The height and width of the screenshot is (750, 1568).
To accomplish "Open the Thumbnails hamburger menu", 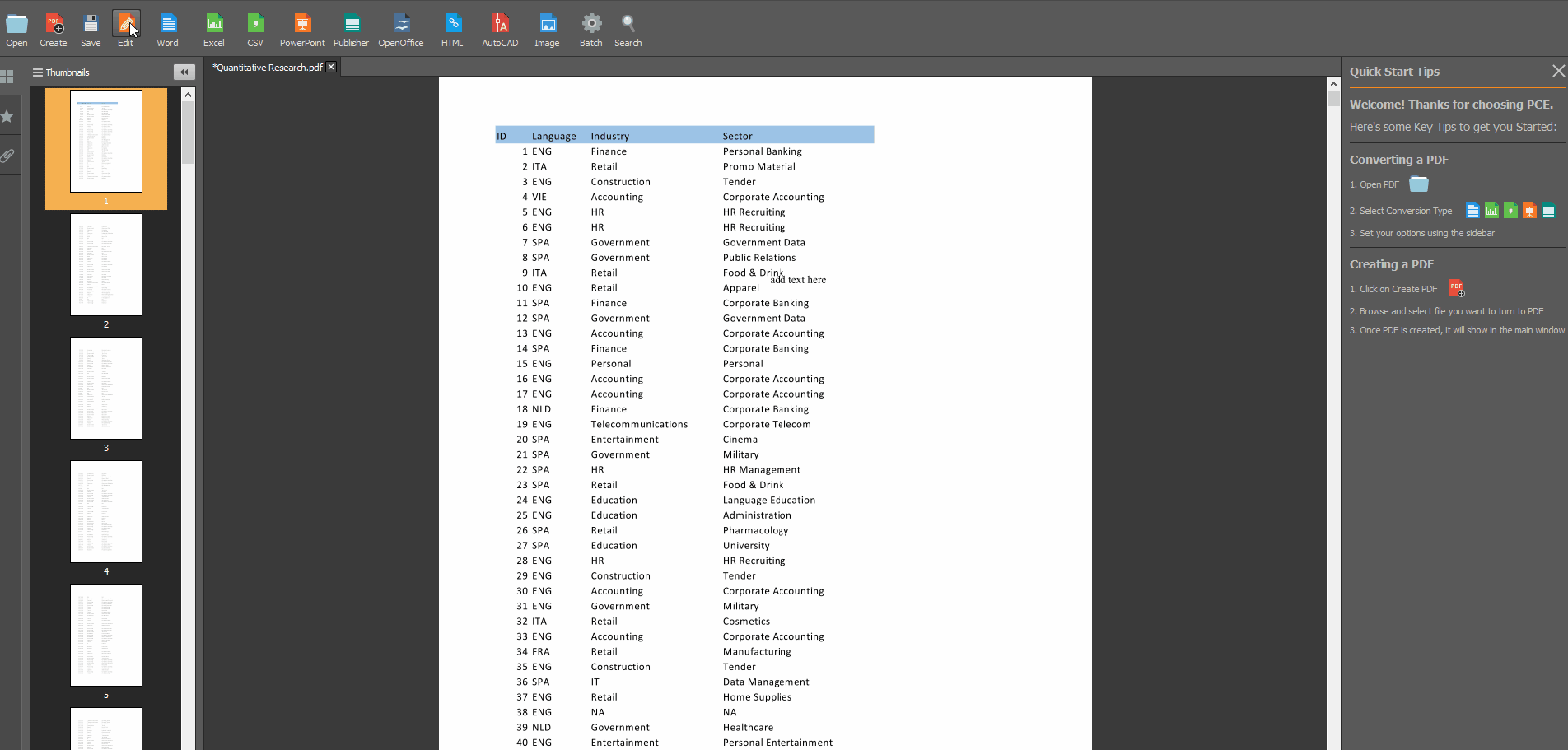I will (x=37, y=72).
